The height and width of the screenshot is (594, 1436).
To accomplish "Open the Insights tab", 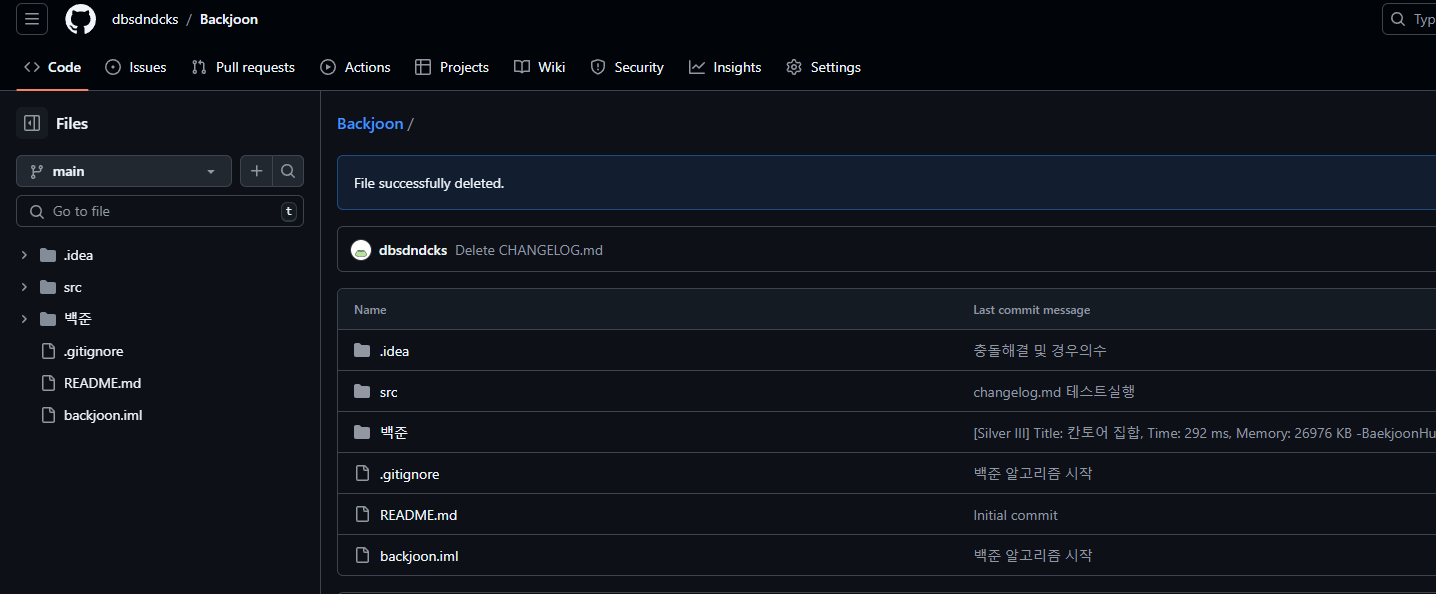I will click(725, 67).
